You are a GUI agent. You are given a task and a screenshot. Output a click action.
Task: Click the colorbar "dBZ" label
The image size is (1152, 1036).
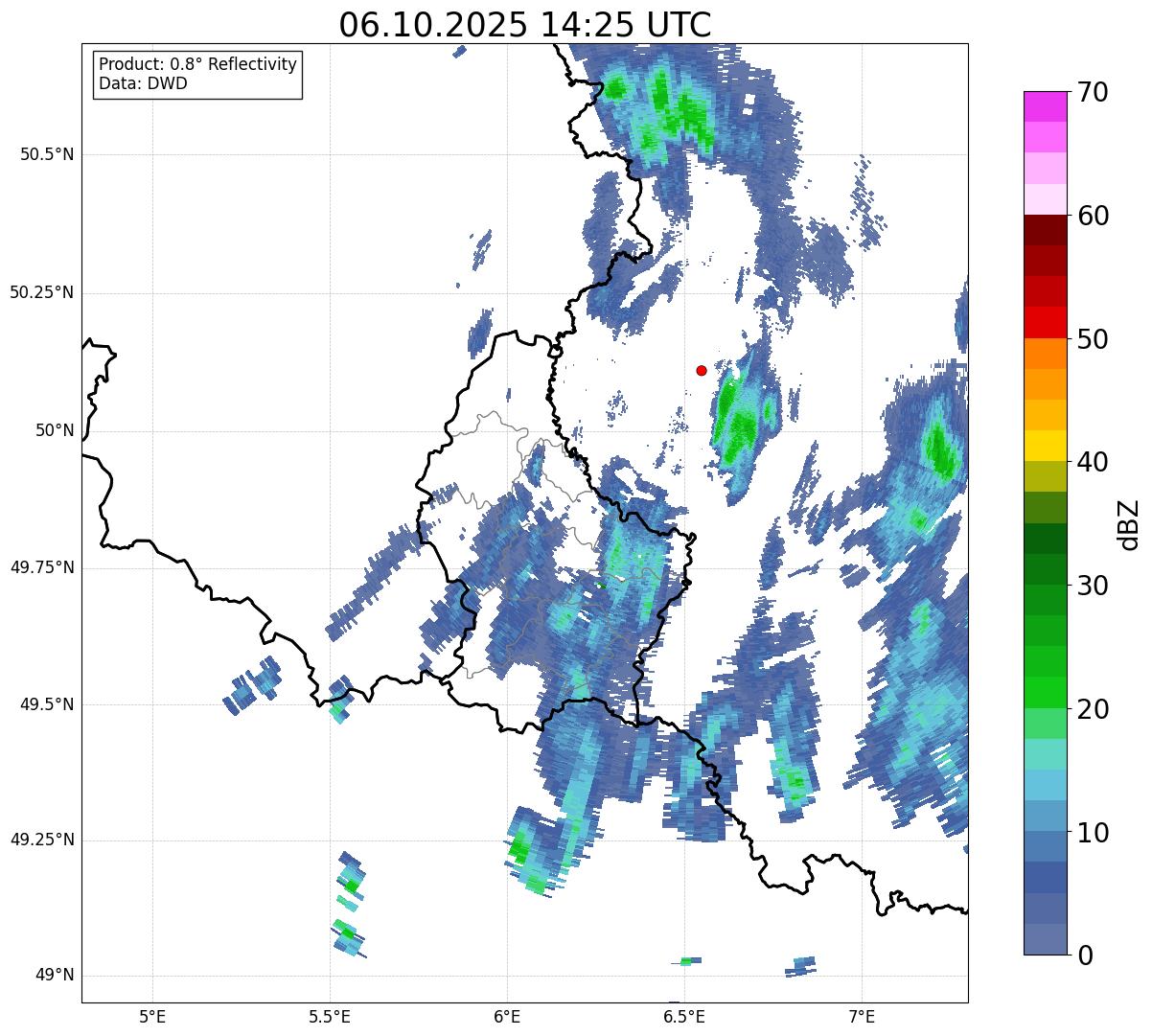coord(1128,523)
